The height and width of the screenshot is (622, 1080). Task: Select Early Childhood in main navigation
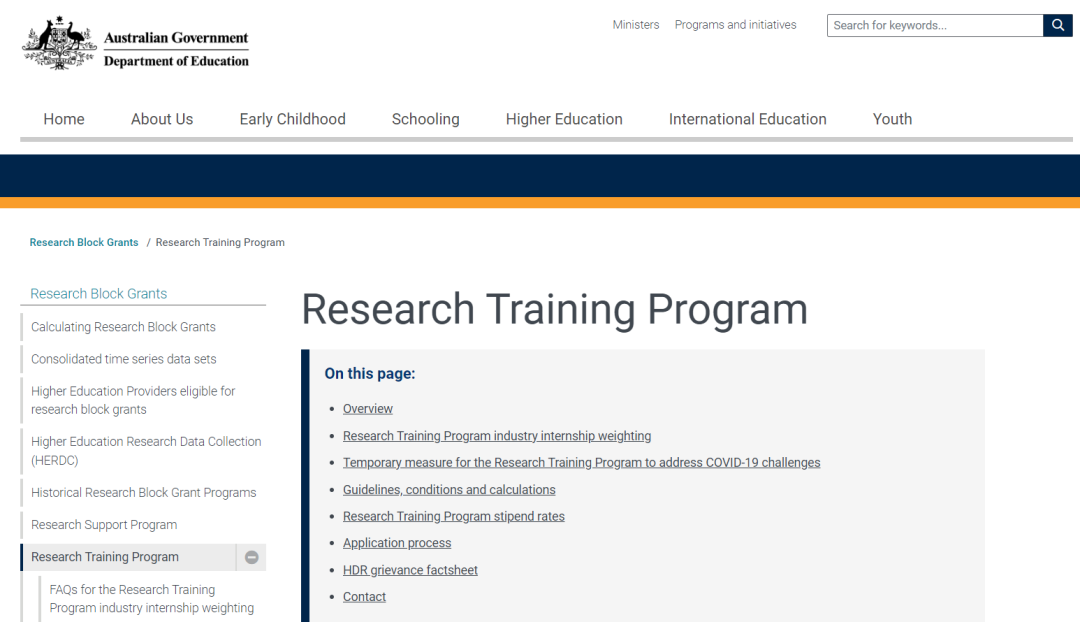click(x=292, y=119)
